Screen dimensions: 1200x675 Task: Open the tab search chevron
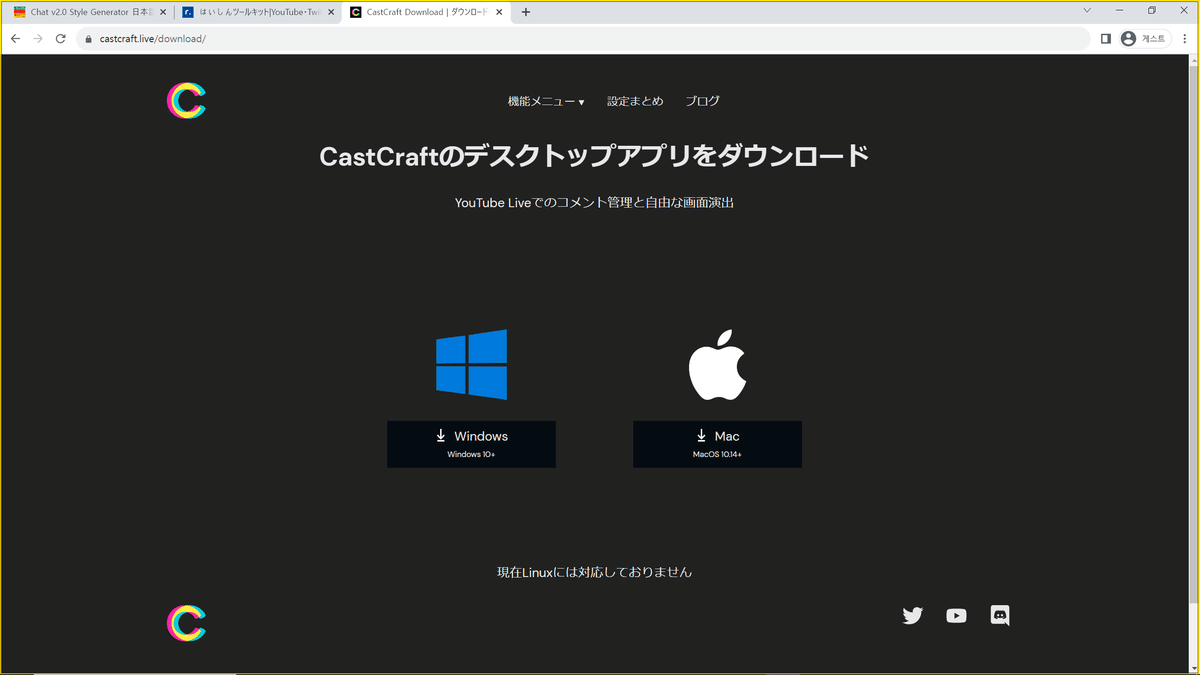tap(1088, 10)
